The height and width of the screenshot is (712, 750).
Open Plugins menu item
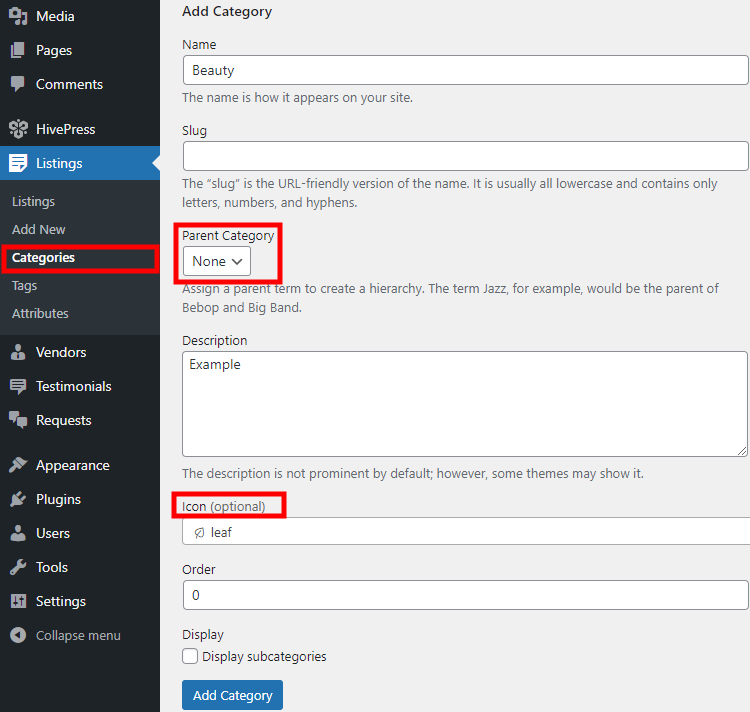point(80,499)
